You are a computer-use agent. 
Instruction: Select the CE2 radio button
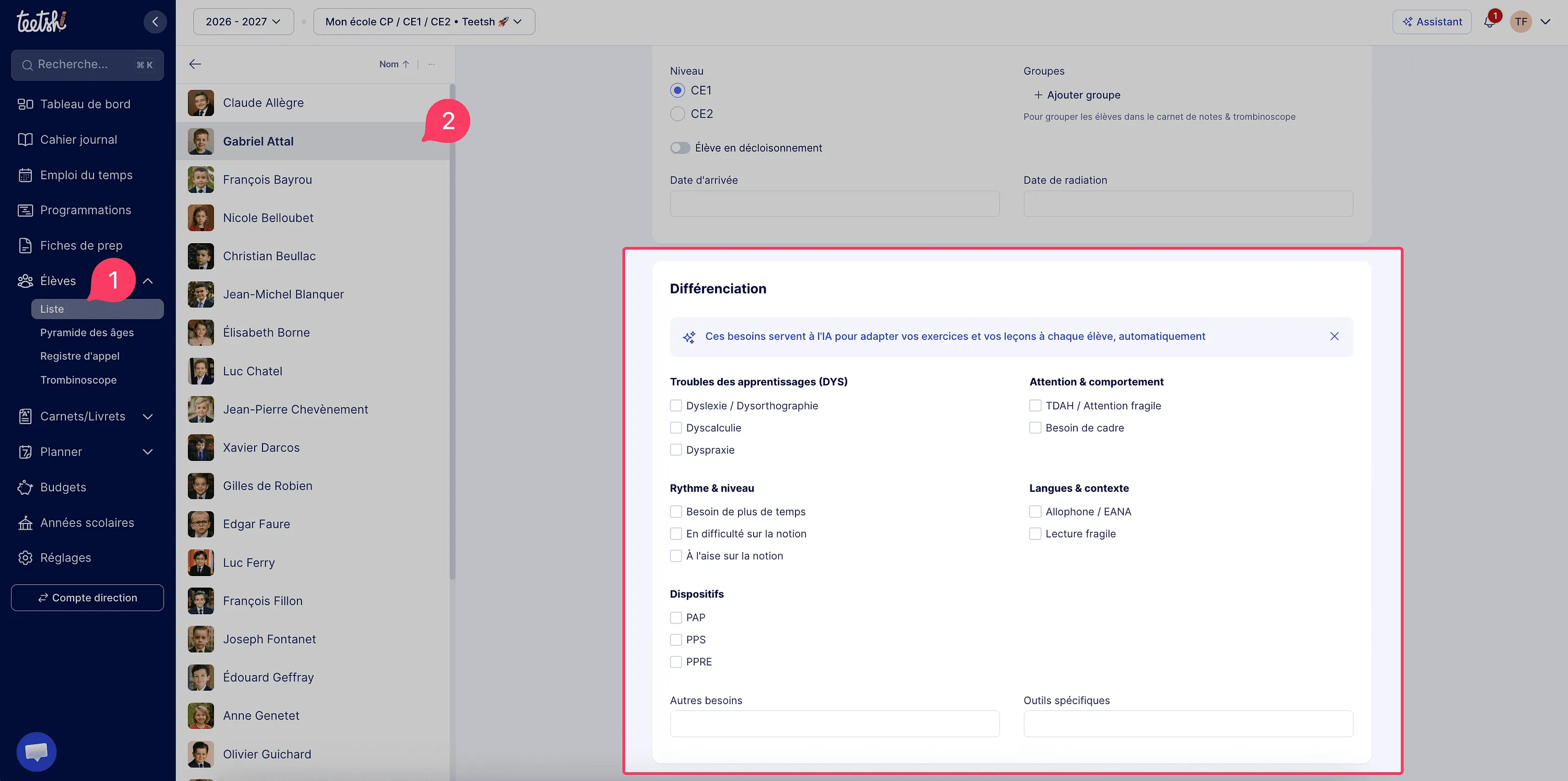[x=677, y=114]
